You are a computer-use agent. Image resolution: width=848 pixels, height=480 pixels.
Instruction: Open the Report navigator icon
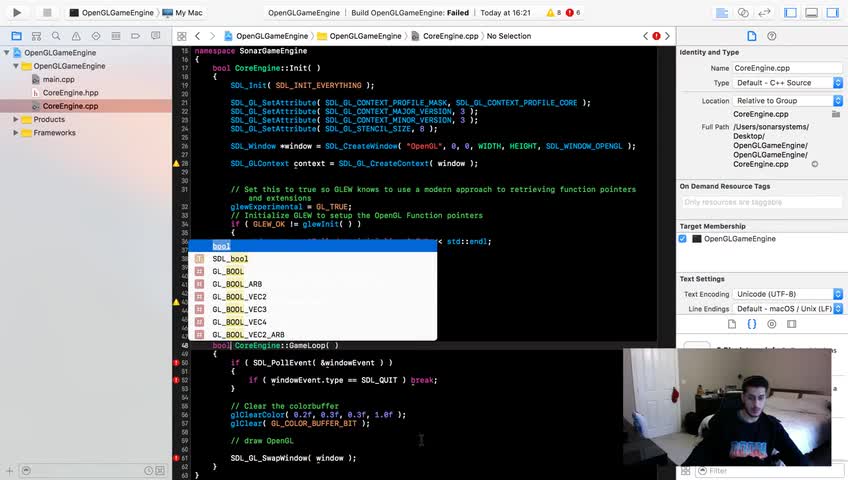pos(156,36)
